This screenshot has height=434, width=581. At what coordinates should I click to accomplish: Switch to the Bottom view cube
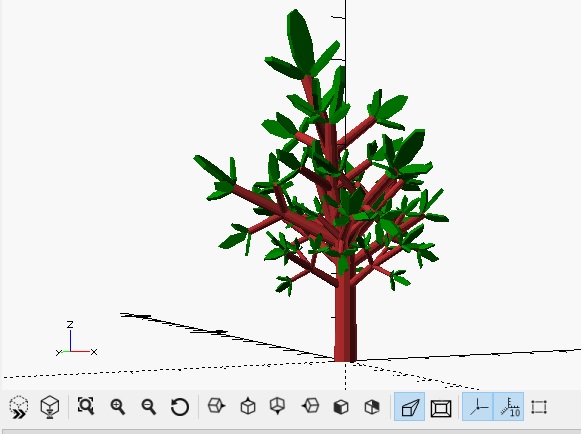click(x=278, y=406)
